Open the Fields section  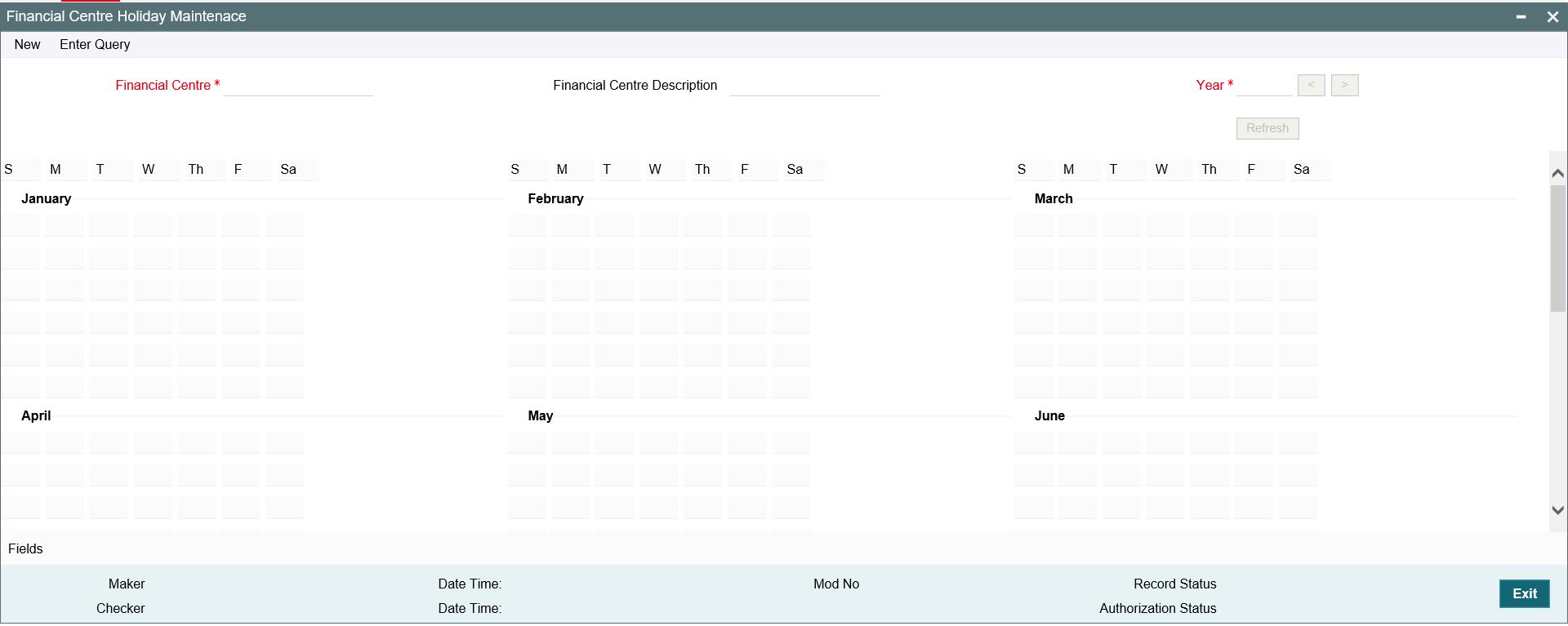(25, 549)
